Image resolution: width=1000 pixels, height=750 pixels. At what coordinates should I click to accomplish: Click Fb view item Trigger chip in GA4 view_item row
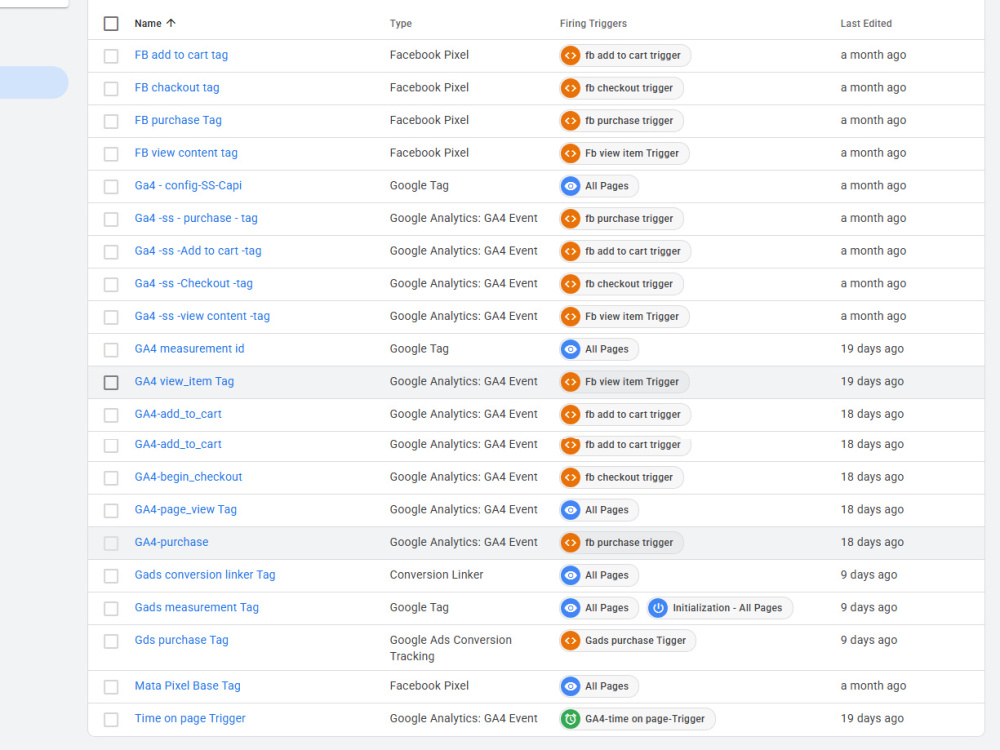(624, 381)
